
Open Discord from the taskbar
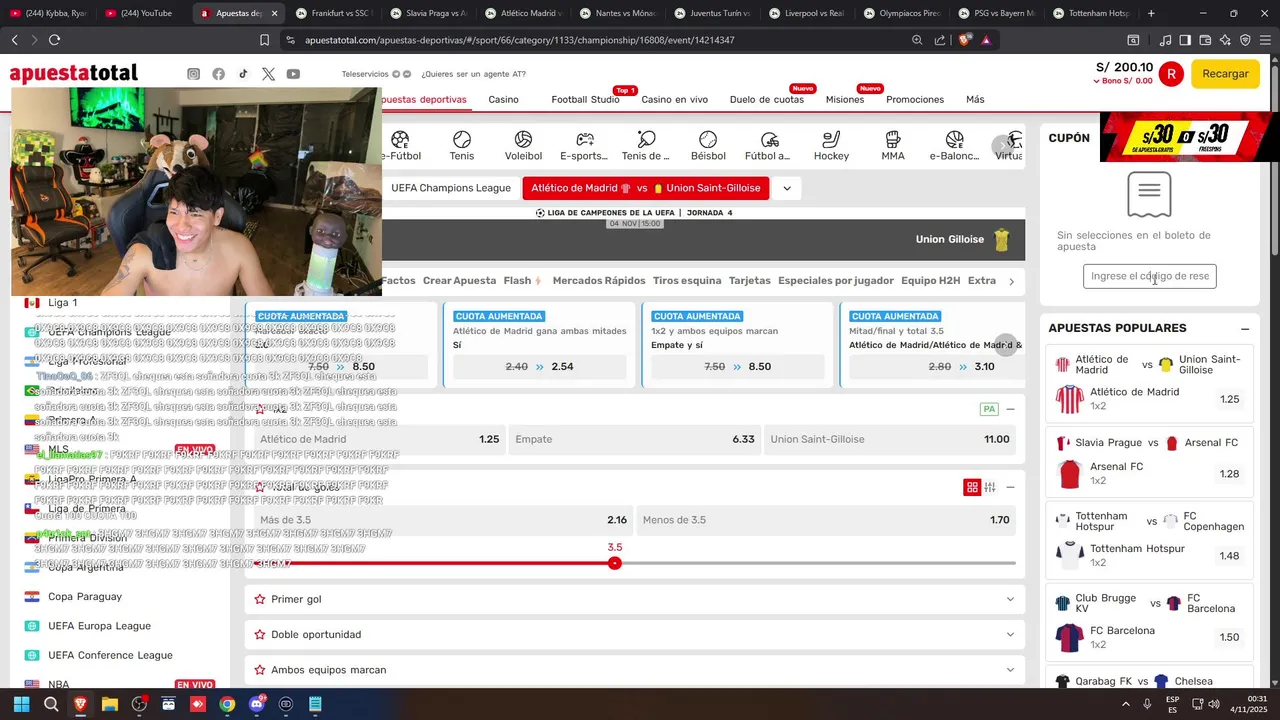point(257,704)
